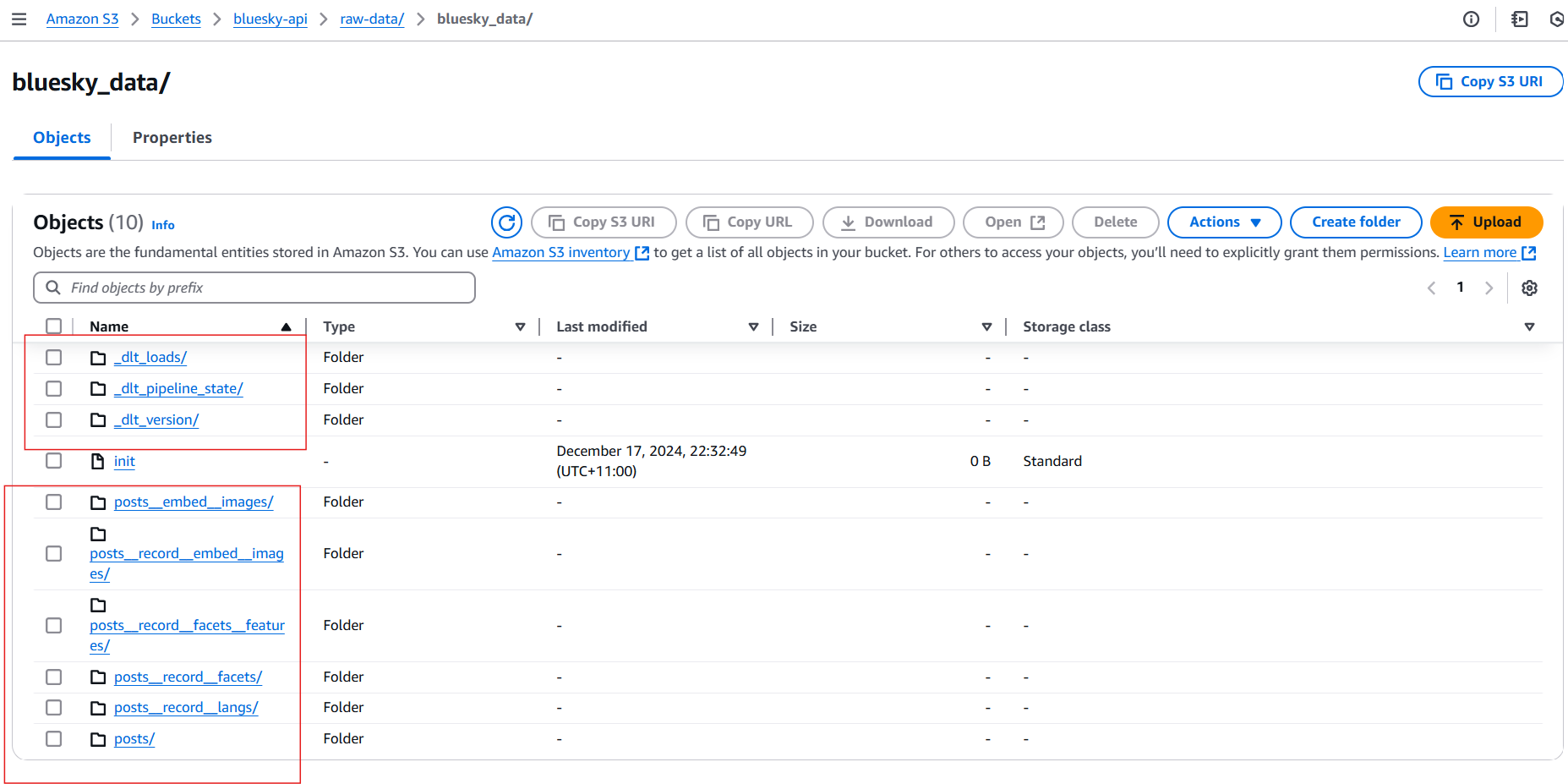Click the Create folder button
1568x784 pixels.
(1356, 222)
